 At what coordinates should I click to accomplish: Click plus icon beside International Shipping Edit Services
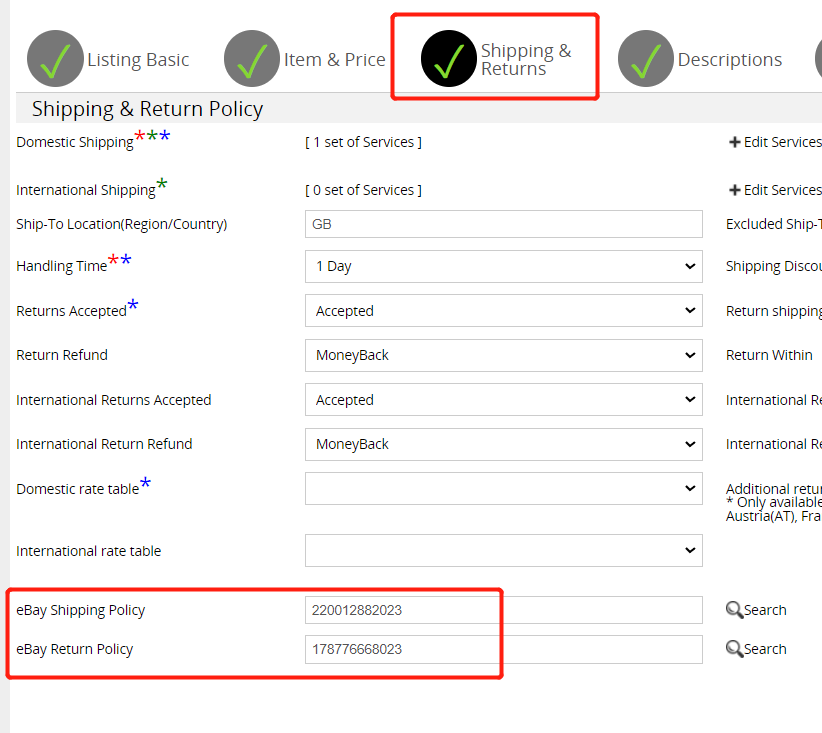point(734,190)
